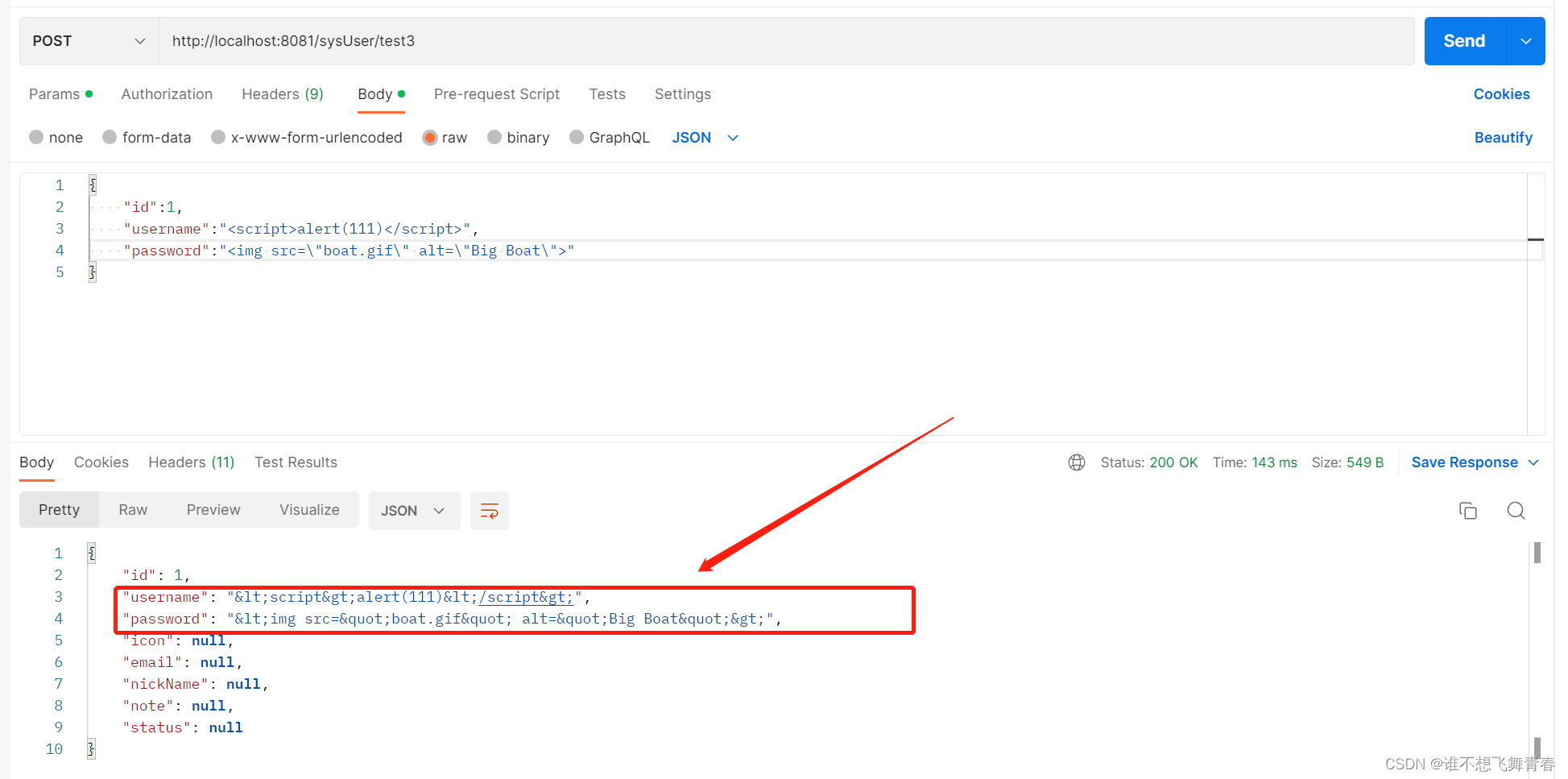Expand the Save Response chevron
Viewport: 1568px width, 779px height.
pos(1533,462)
